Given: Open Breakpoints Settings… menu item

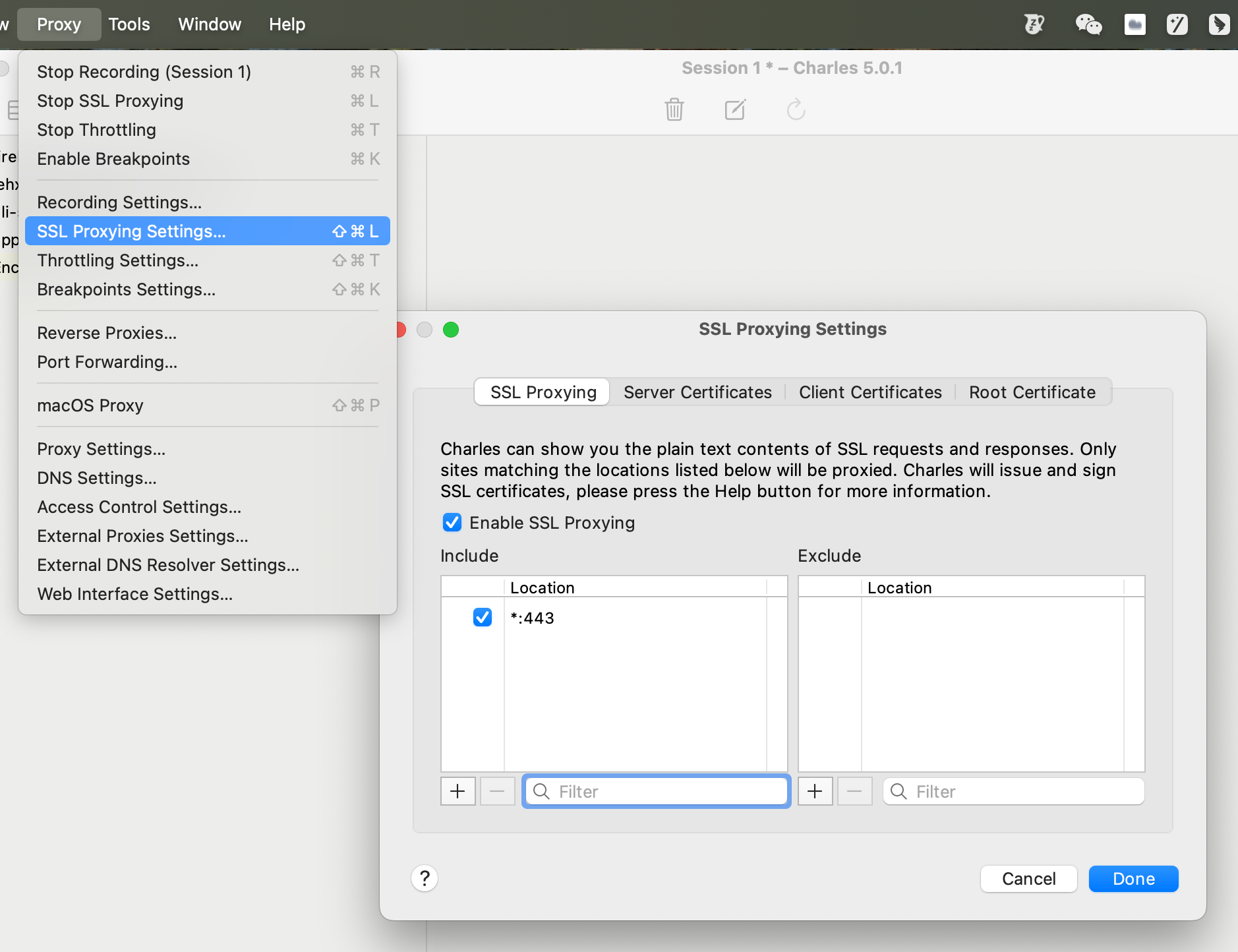Looking at the screenshot, I should [x=208, y=289].
